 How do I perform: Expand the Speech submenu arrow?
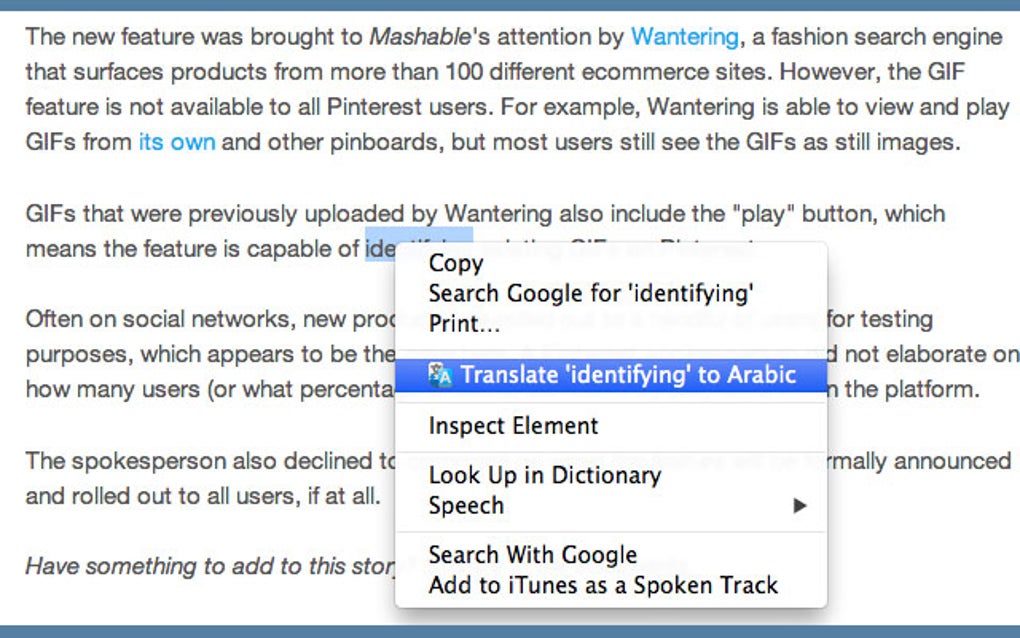[x=800, y=506]
